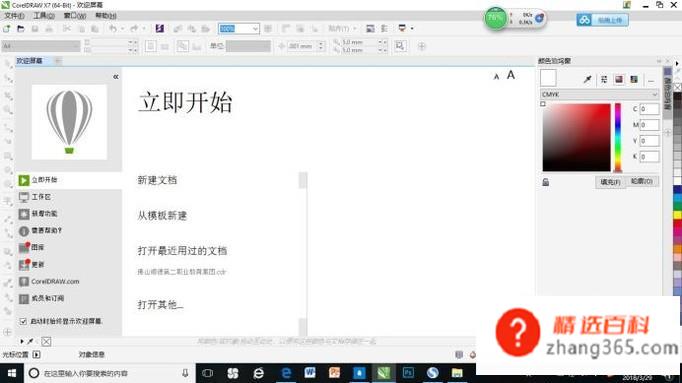682x383 pixels.
Task: Click 立即开始 green play icon
Action: tap(23, 180)
